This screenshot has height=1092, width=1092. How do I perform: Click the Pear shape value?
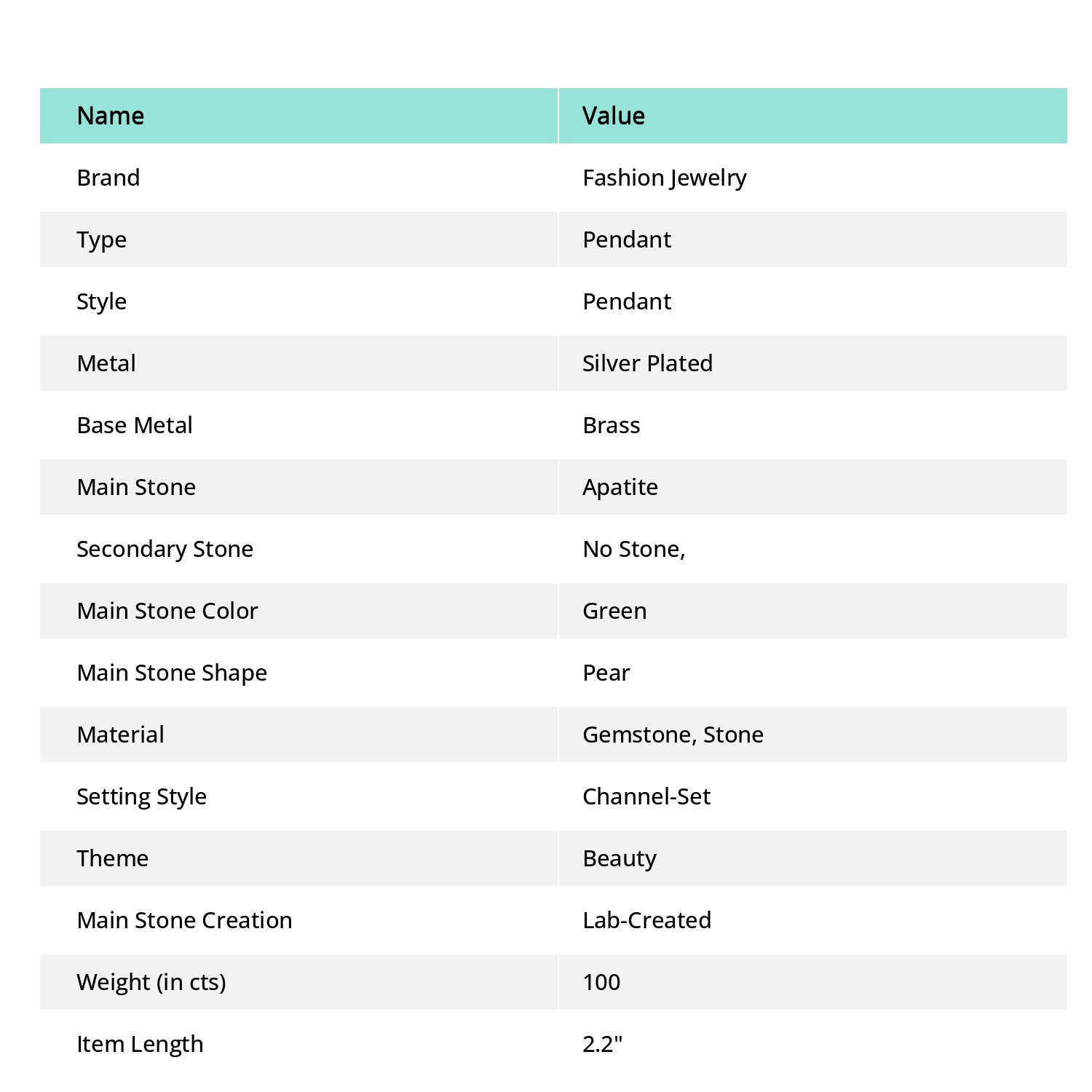606,673
